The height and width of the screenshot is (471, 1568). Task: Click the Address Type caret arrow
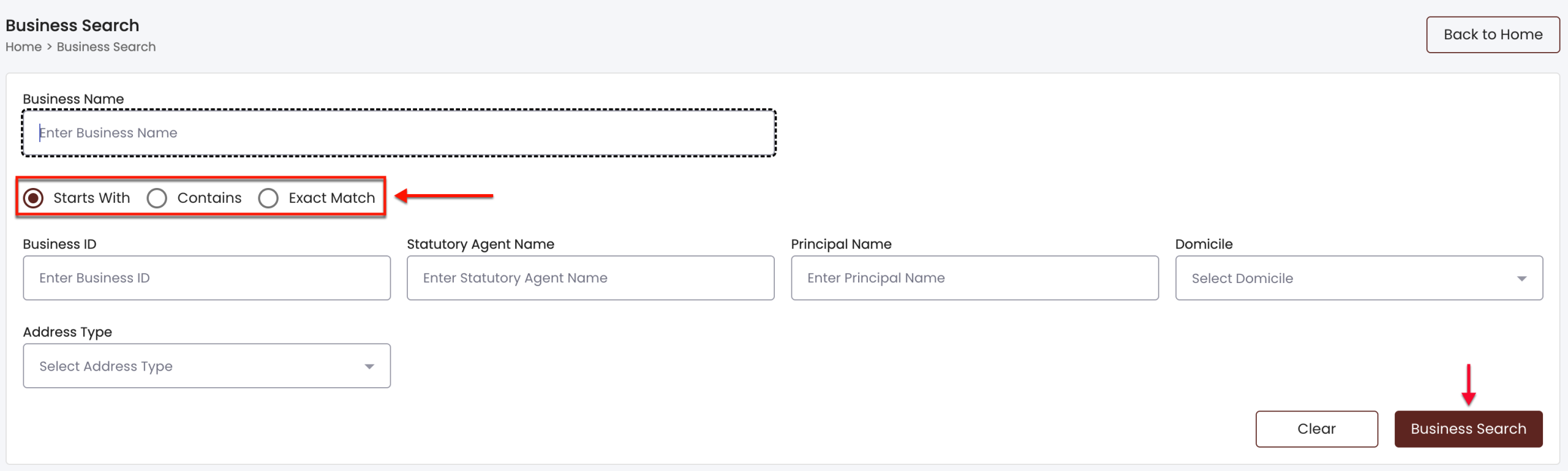coord(369,366)
